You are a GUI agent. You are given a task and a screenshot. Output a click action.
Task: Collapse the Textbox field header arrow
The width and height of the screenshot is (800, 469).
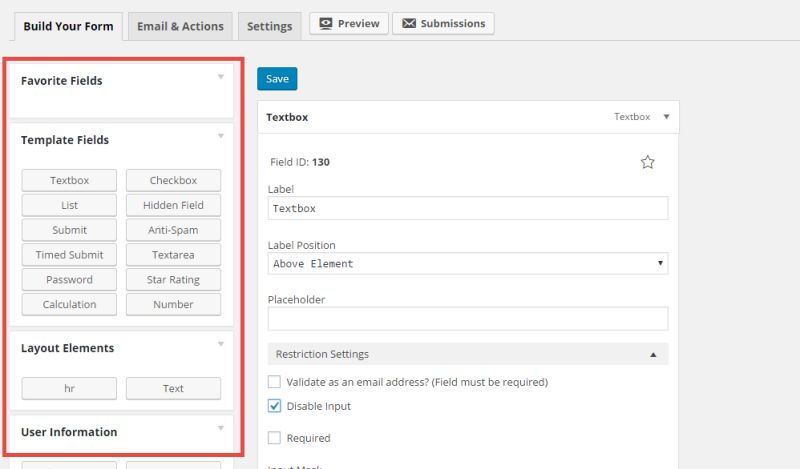point(666,117)
